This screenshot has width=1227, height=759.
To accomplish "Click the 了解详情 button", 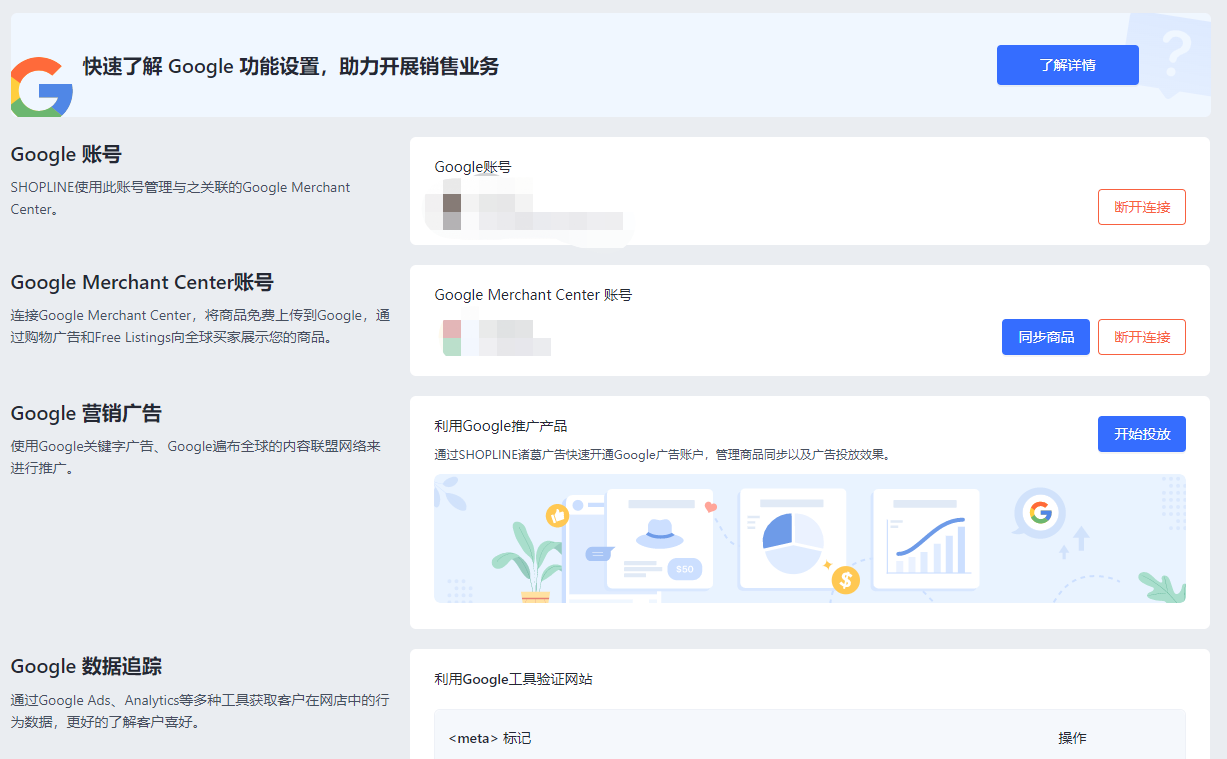I will pos(1067,64).
